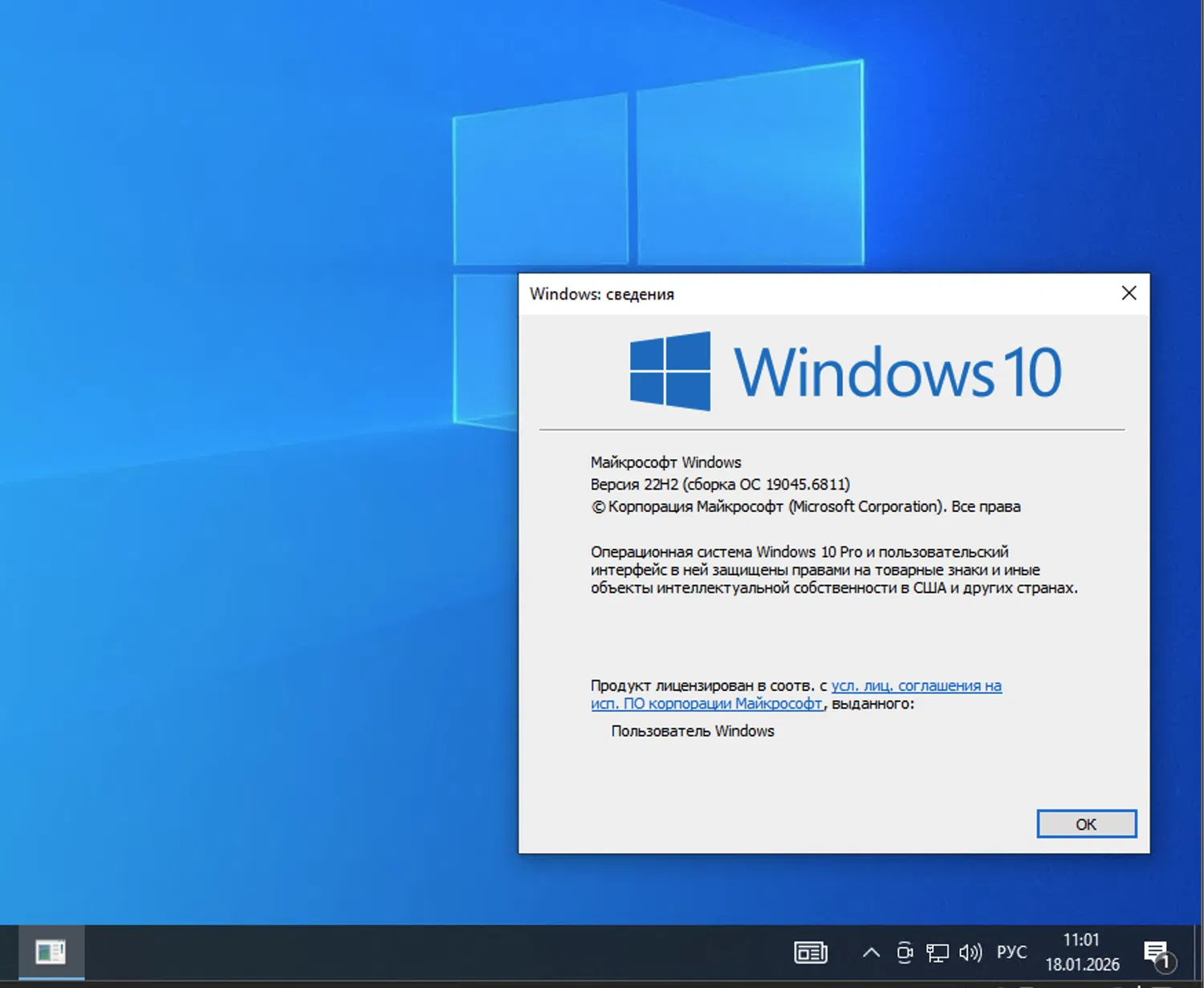Open the volume flyout via speaker icon
The height and width of the screenshot is (988, 1204).
[971, 951]
